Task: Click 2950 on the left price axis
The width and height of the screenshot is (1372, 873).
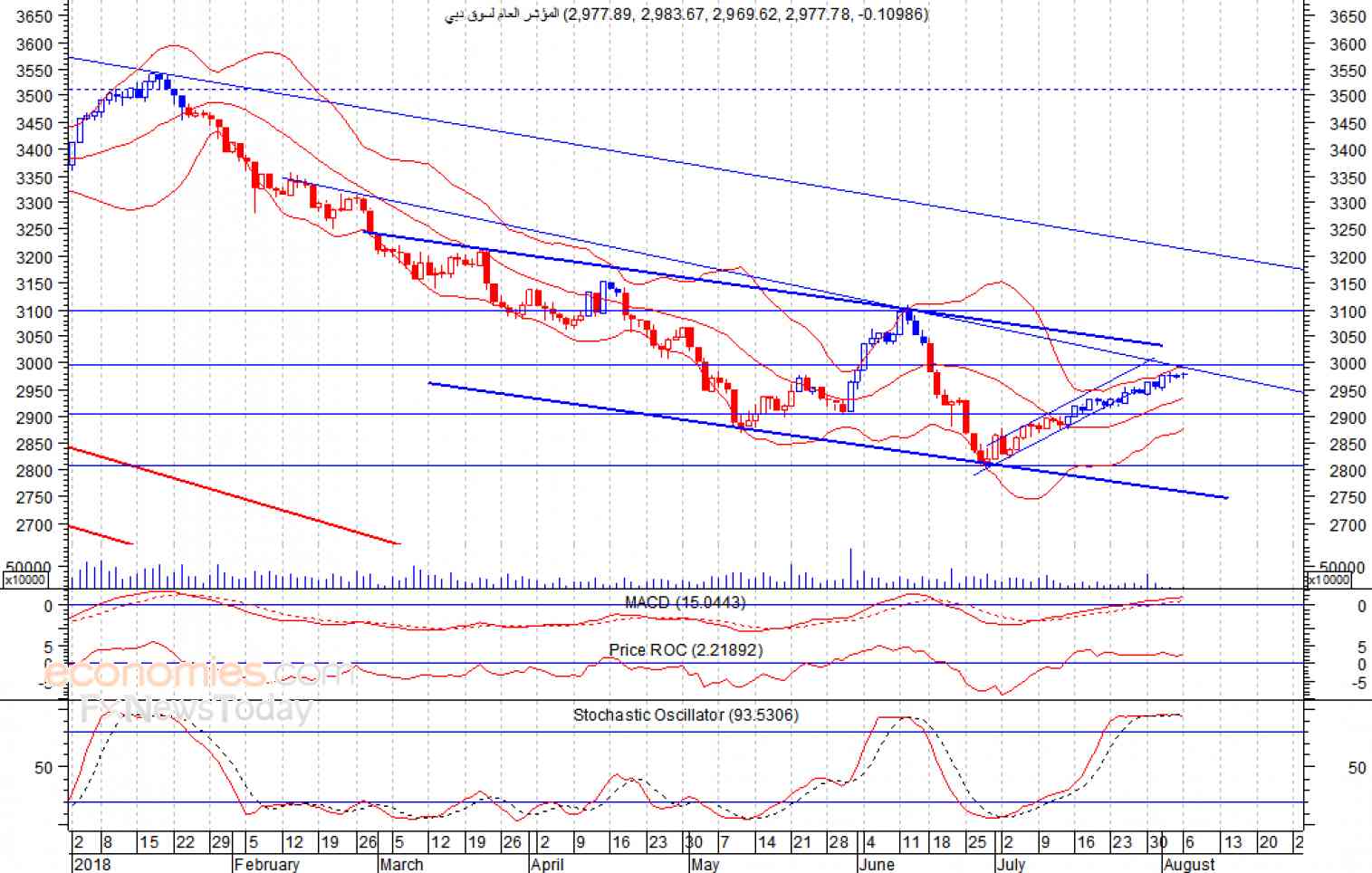Action: point(35,390)
